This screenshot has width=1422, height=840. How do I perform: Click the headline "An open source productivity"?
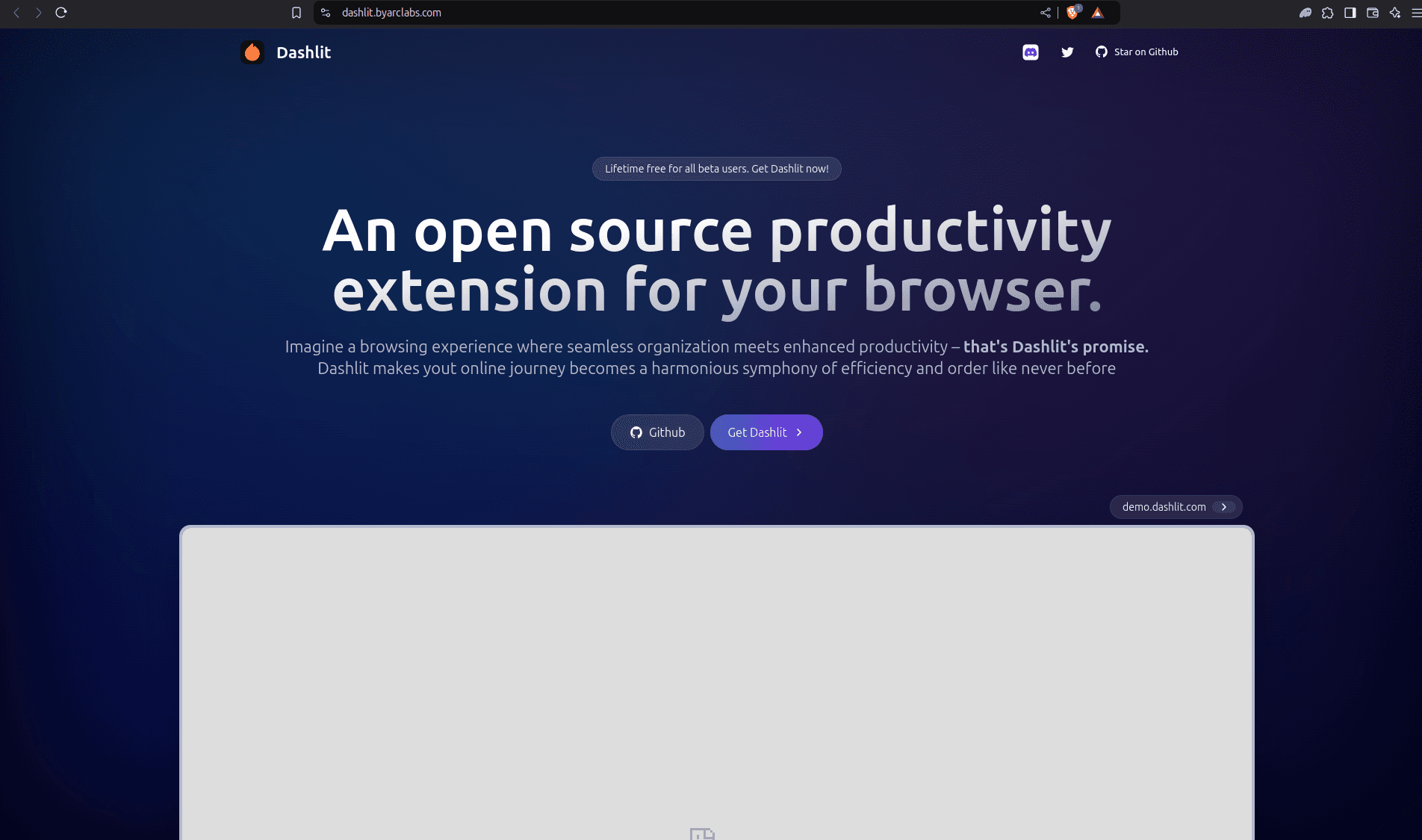click(x=717, y=231)
